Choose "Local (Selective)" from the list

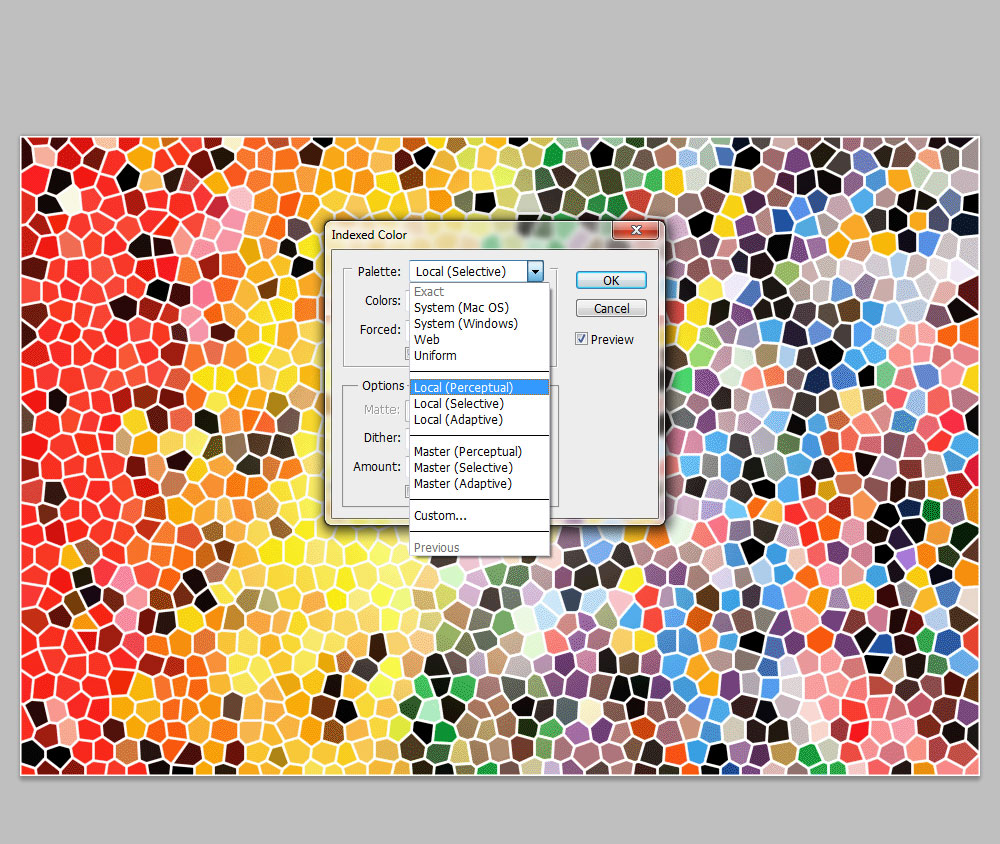click(457, 403)
